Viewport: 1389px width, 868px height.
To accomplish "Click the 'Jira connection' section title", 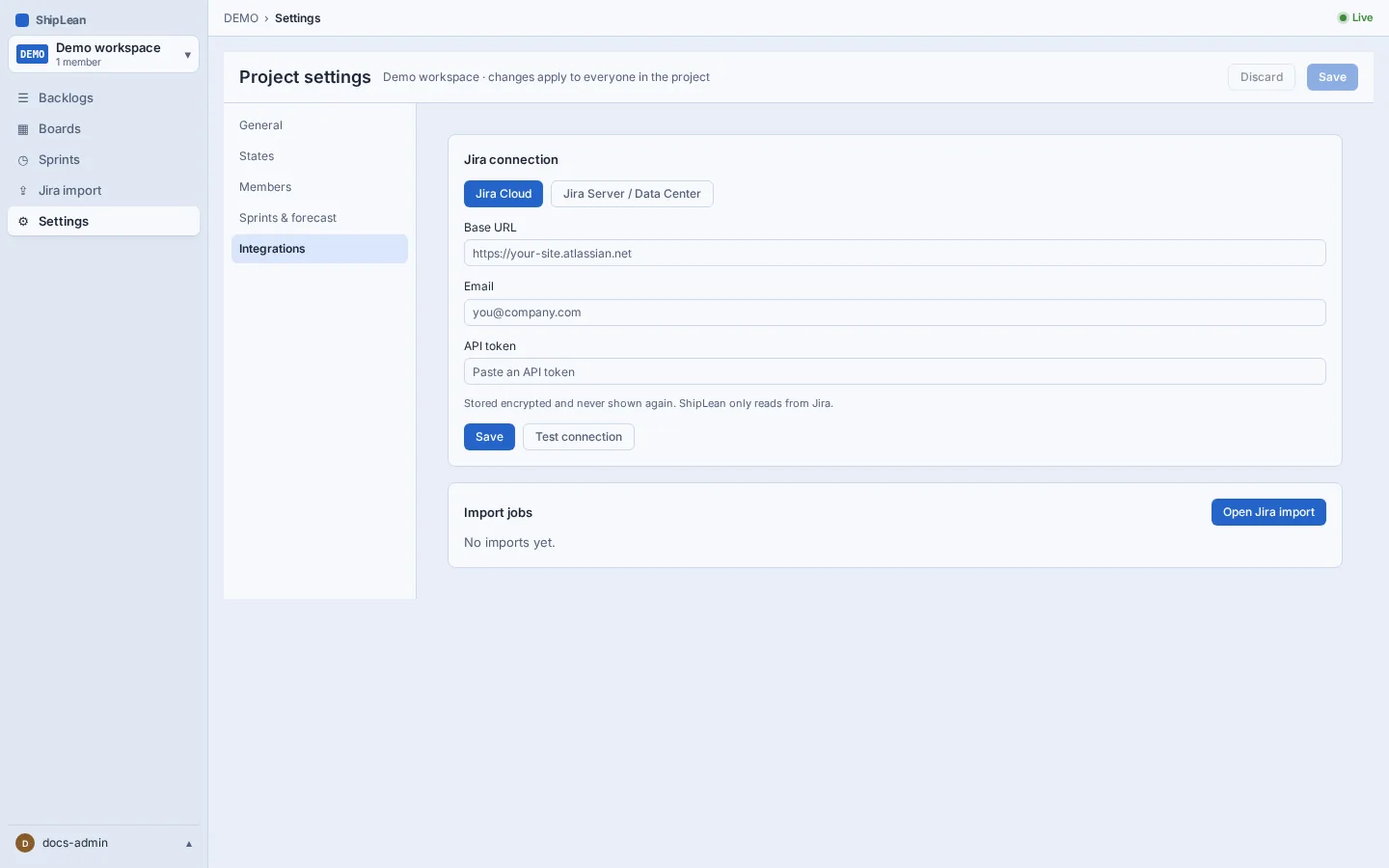I will pyautogui.click(x=511, y=160).
